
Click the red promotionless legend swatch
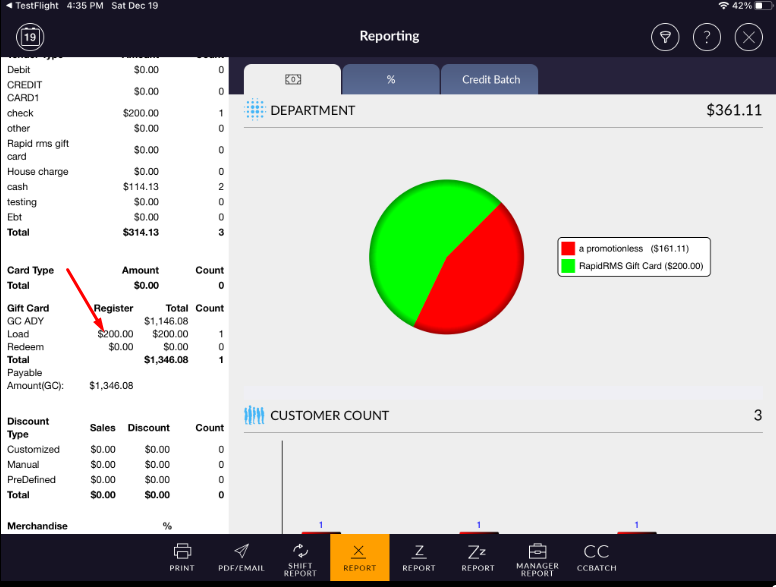pos(568,248)
